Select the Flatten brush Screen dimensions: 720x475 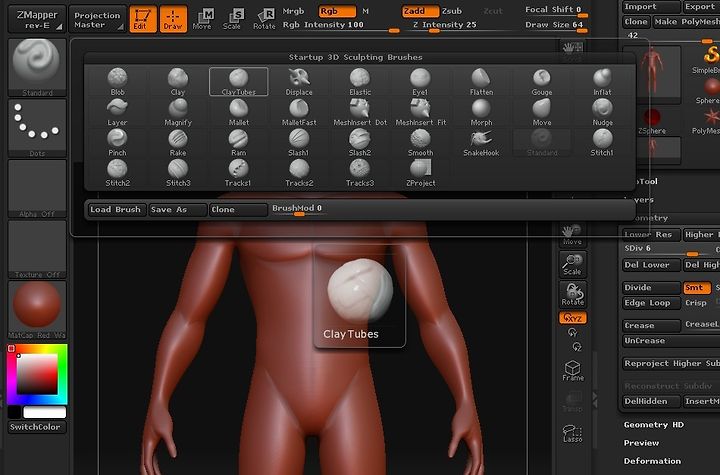pyautogui.click(x=481, y=82)
